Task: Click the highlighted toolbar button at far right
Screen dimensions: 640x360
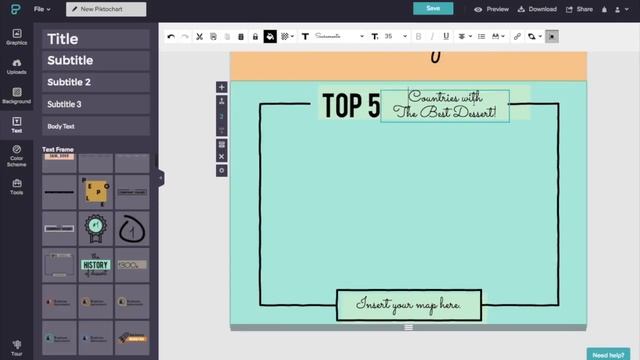Action: pos(552,37)
